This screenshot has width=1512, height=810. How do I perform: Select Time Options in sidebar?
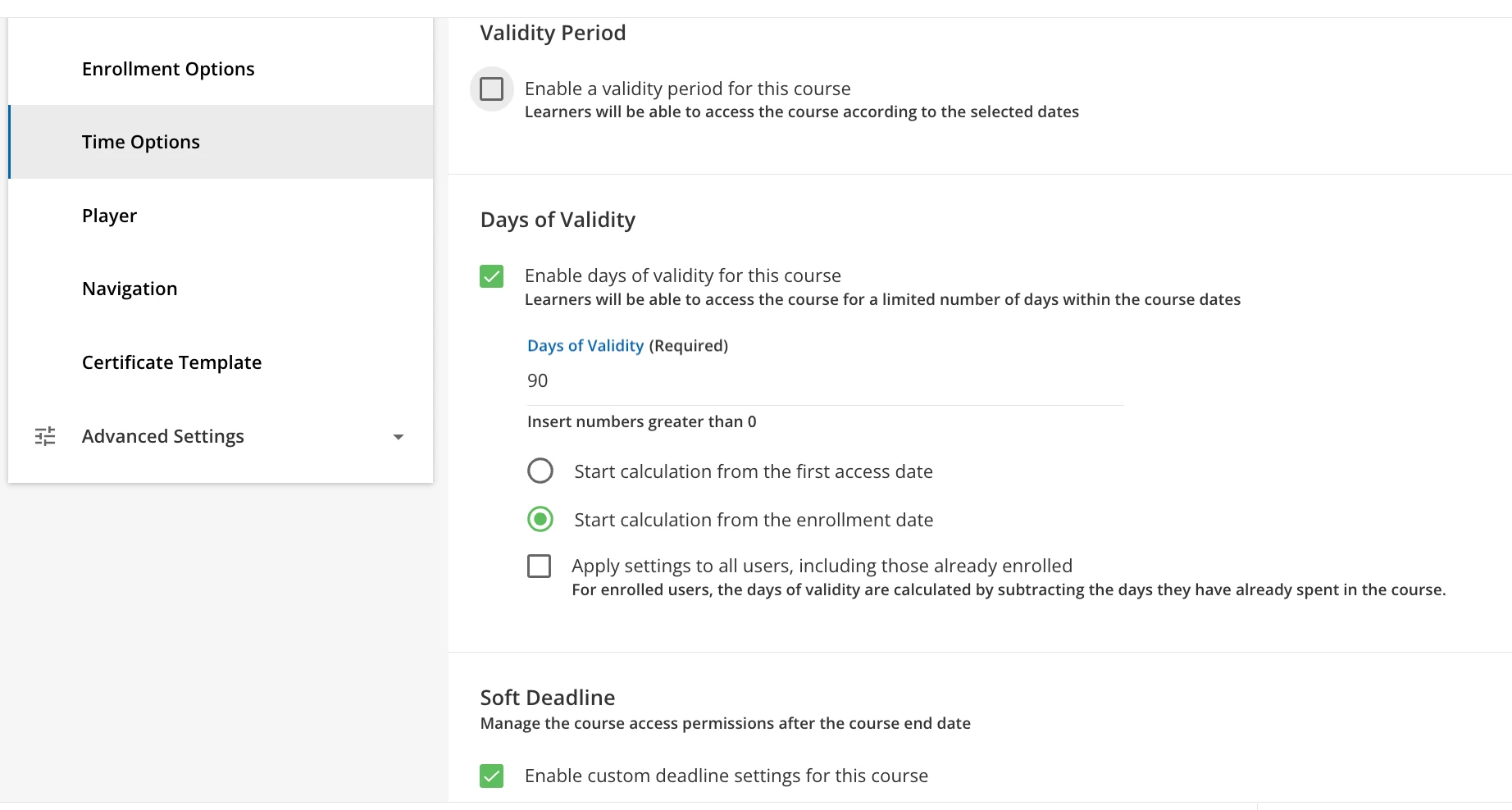[x=141, y=142]
